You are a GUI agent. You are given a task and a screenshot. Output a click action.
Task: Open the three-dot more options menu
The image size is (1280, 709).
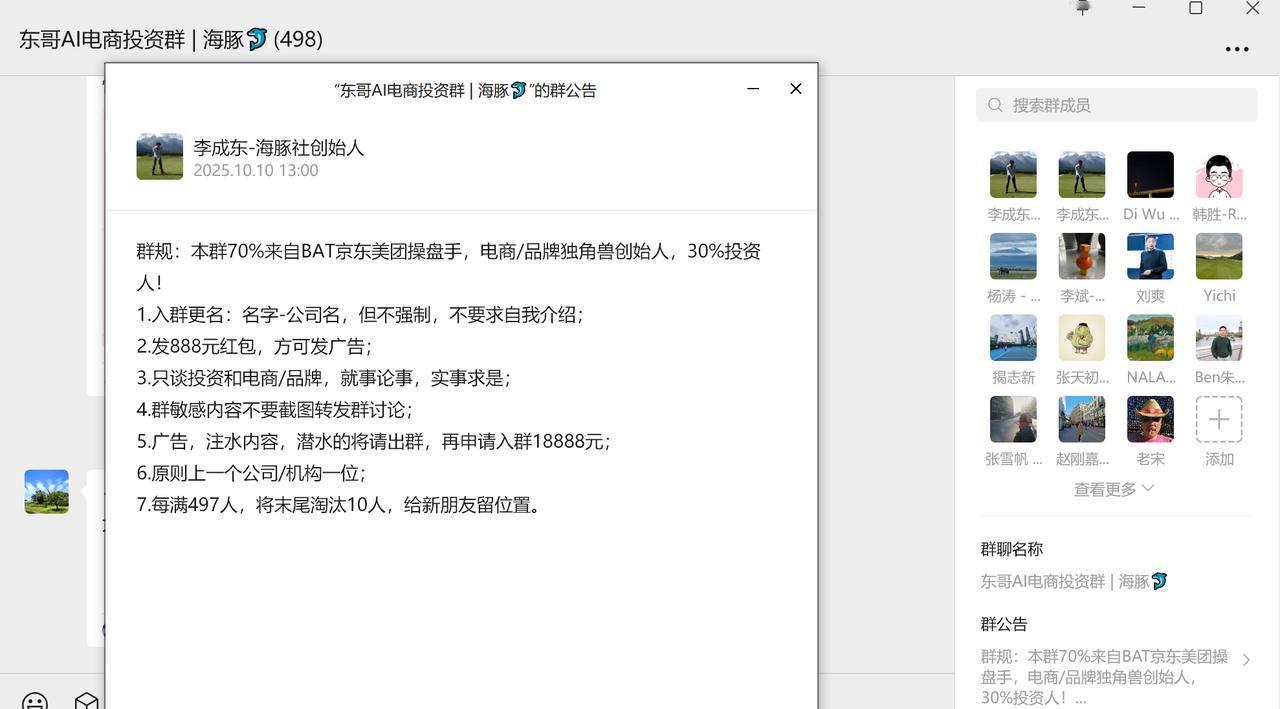1237,49
